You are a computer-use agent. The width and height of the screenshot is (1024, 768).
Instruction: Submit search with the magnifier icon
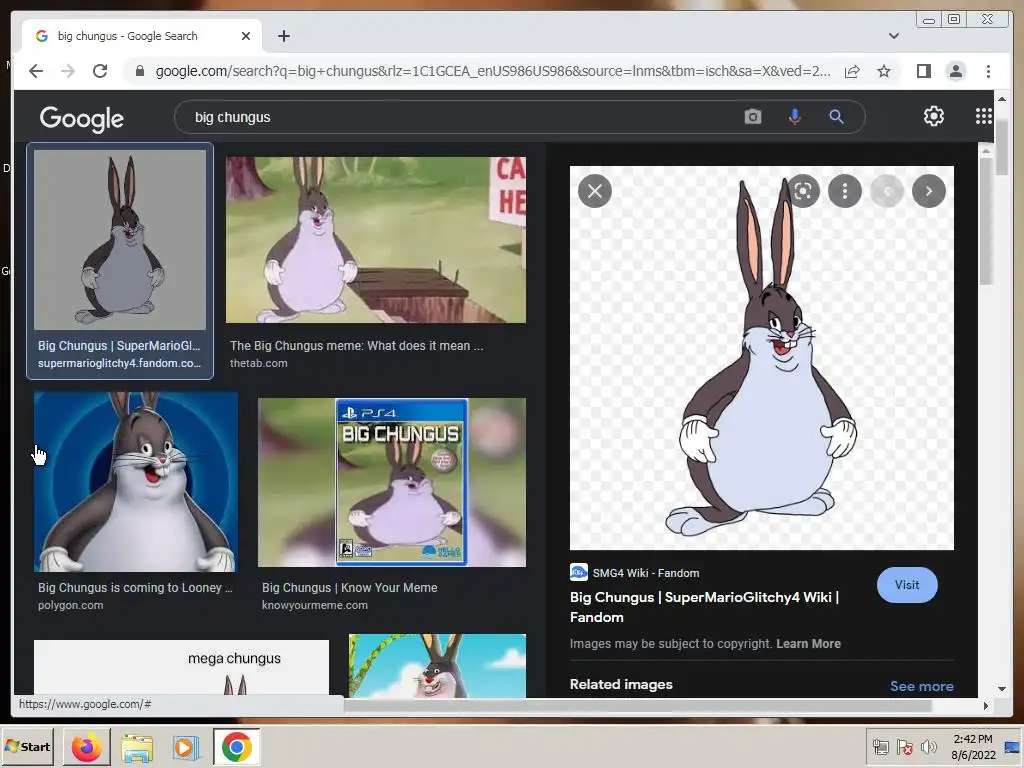click(836, 117)
